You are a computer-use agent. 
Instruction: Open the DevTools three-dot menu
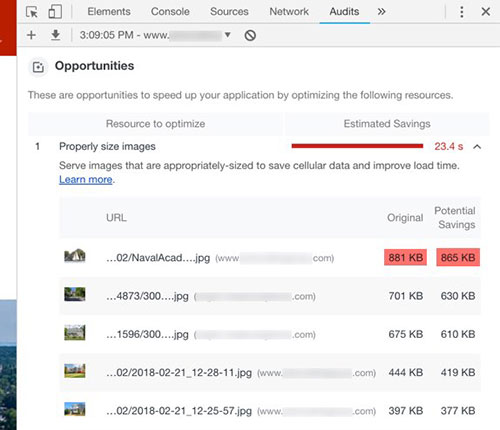pyautogui.click(x=462, y=12)
